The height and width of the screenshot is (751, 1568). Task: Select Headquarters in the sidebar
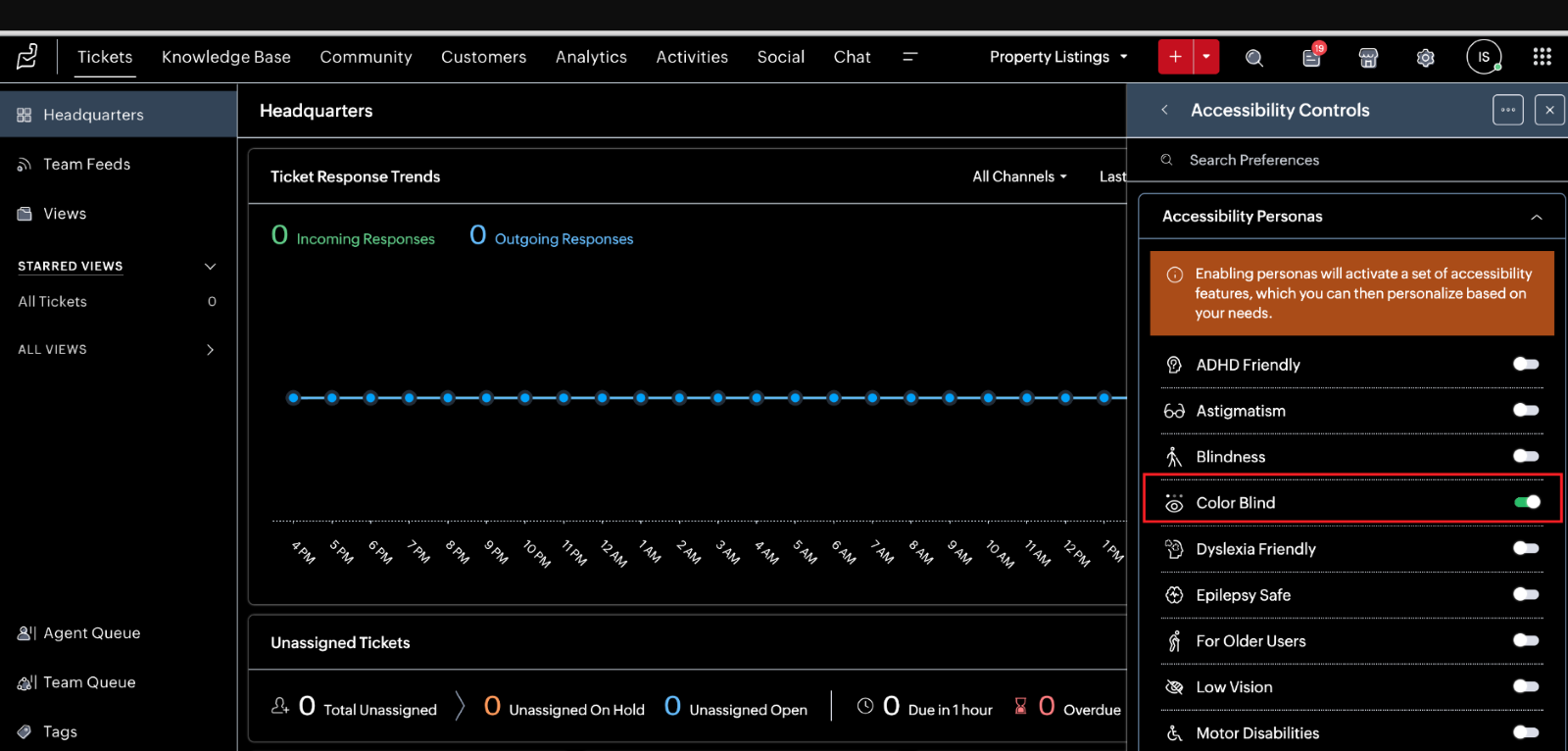pos(119,115)
